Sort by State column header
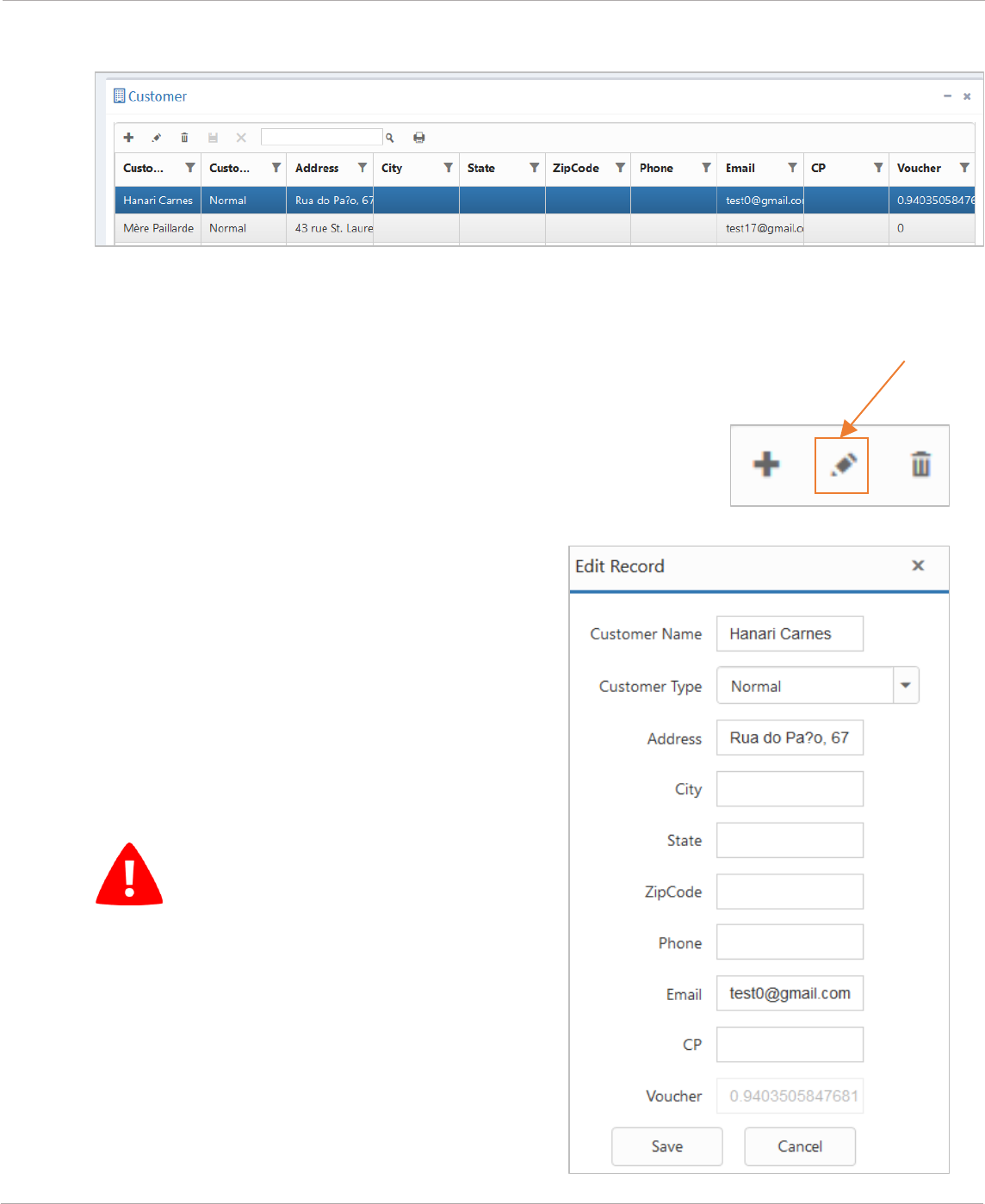985x1204 pixels. pos(481,168)
